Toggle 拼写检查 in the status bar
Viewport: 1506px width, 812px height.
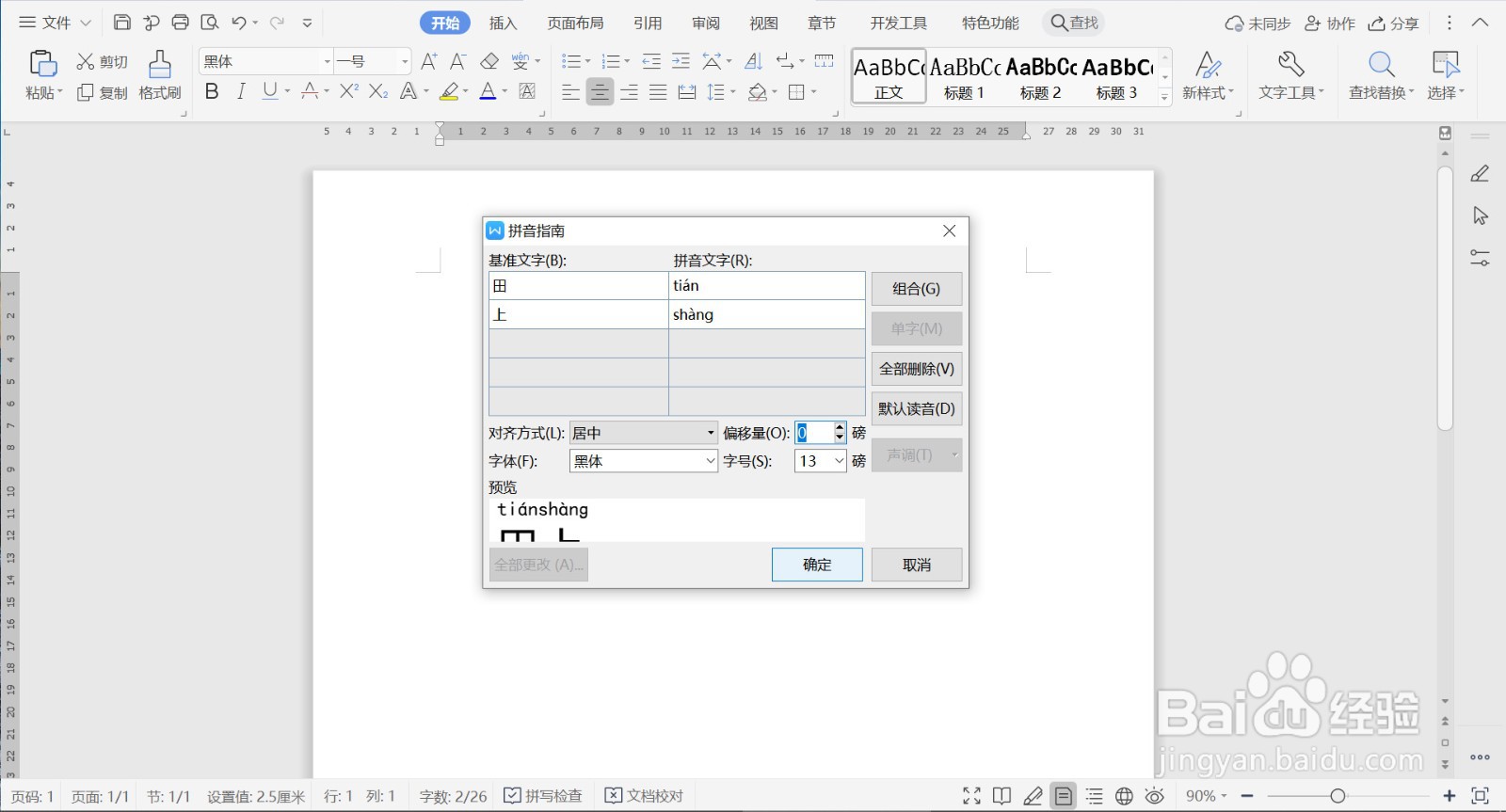[x=543, y=796]
